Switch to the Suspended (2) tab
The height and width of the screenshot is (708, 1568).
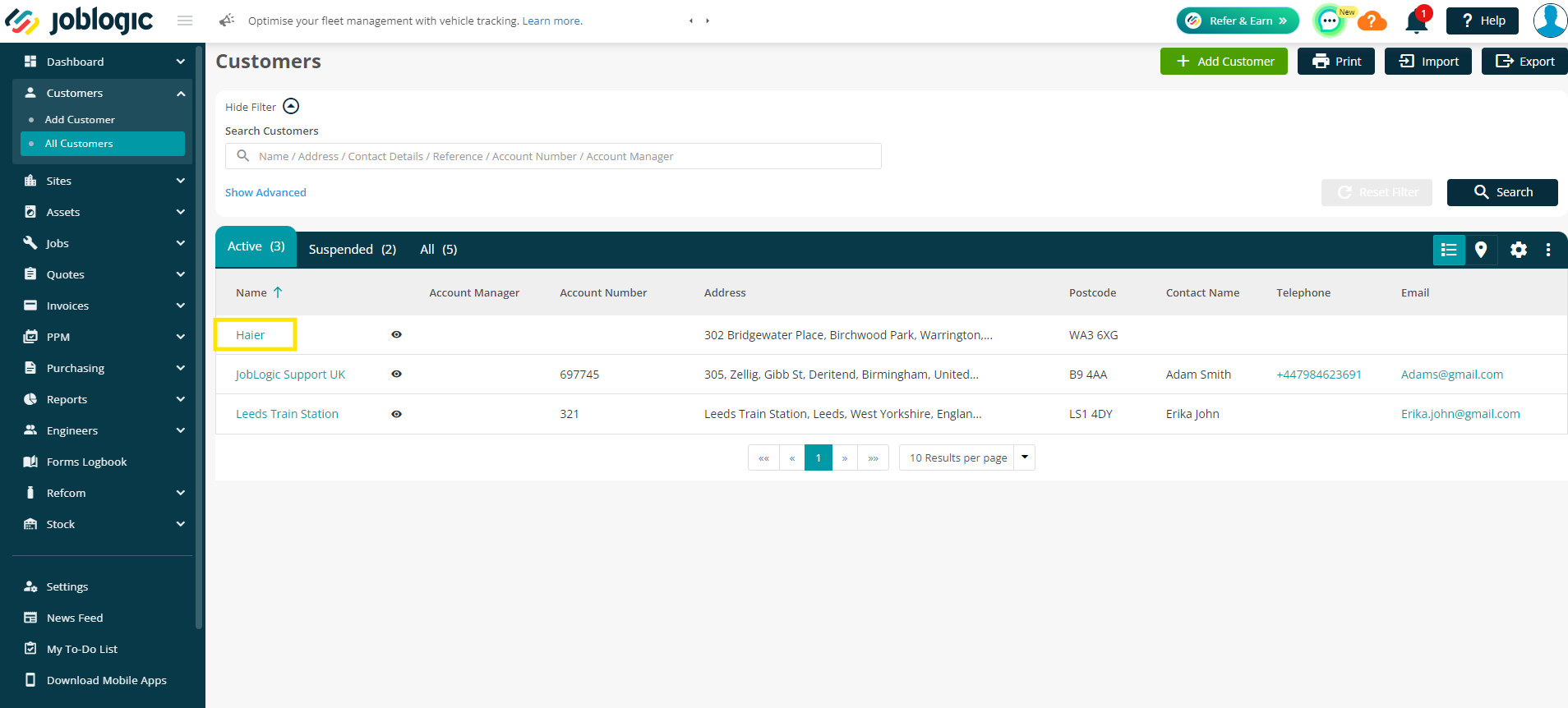353,250
